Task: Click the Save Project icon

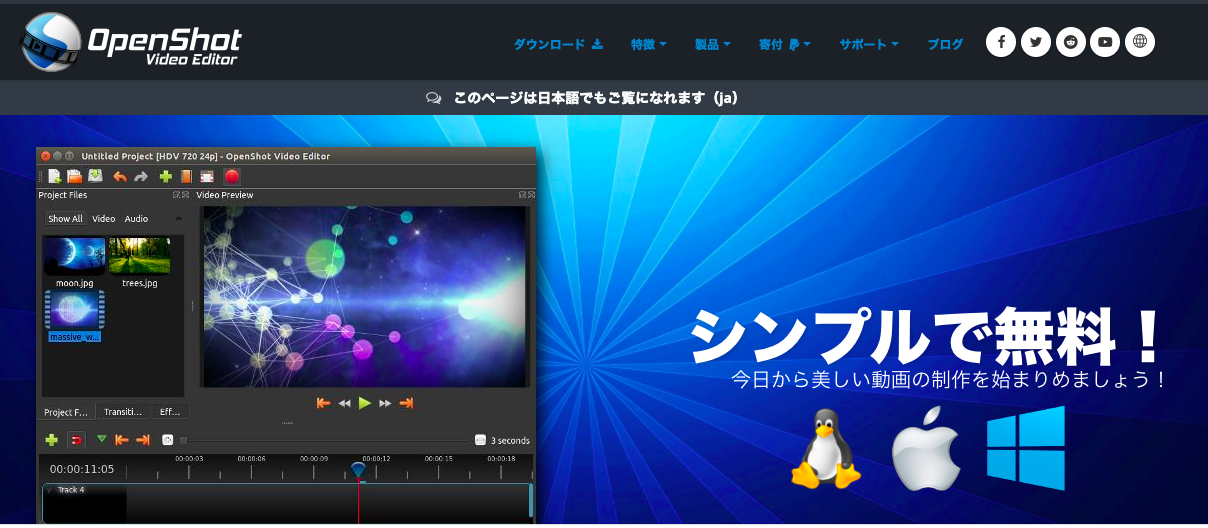Action: 95,176
